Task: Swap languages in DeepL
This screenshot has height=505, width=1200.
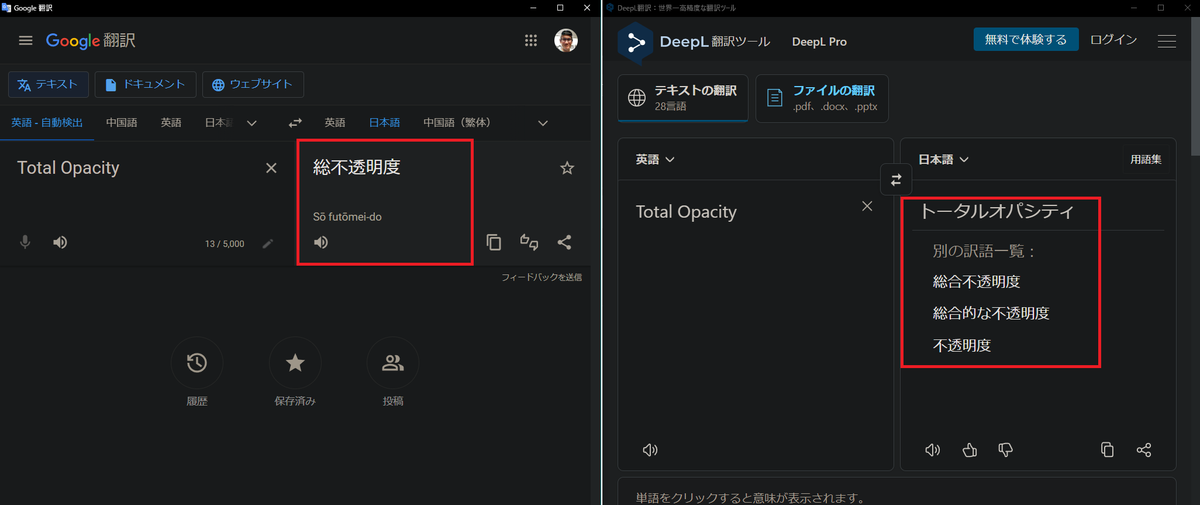Action: 896,180
